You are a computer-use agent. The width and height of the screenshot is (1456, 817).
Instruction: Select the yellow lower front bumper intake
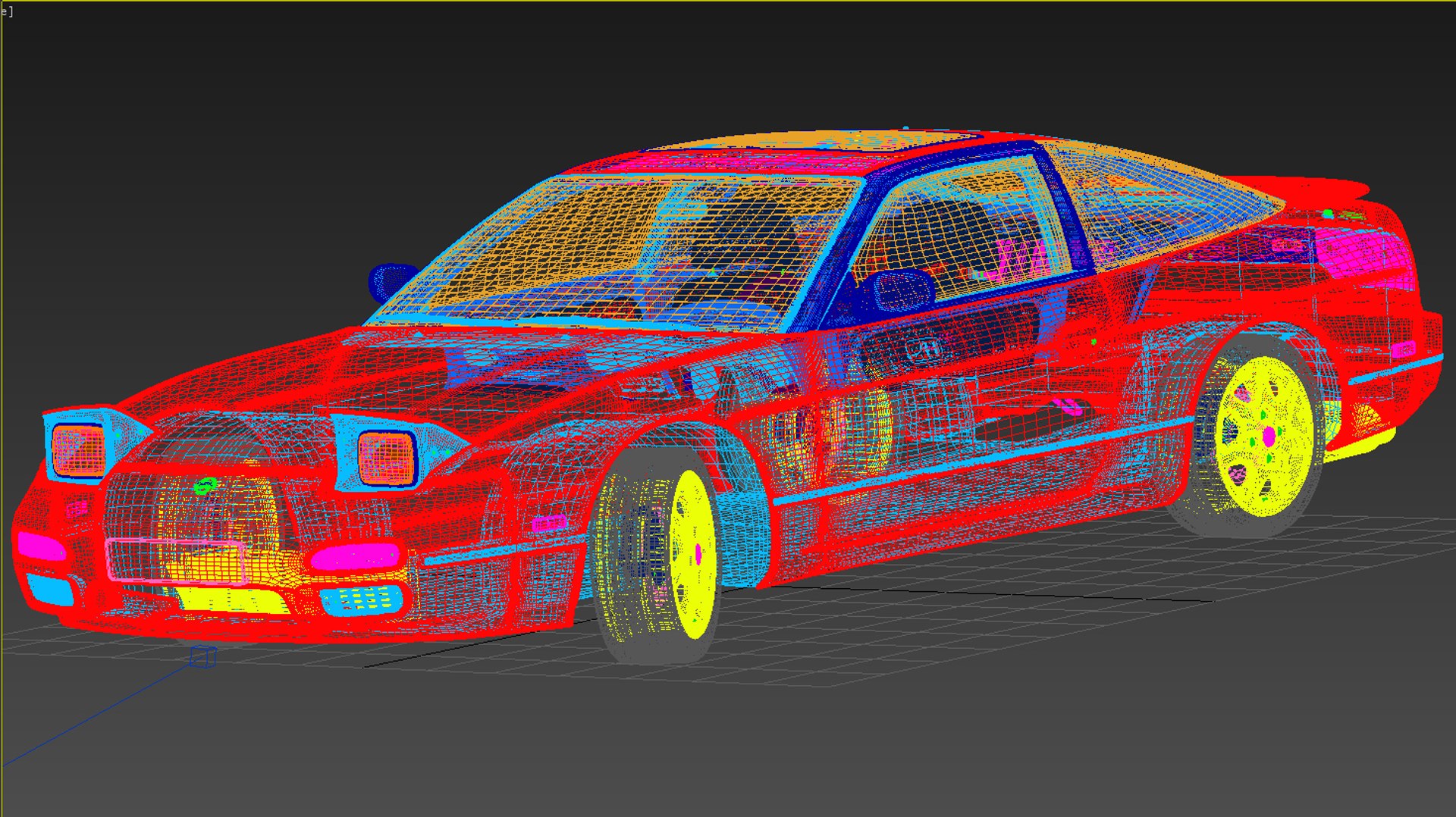pyautogui.click(x=232, y=599)
